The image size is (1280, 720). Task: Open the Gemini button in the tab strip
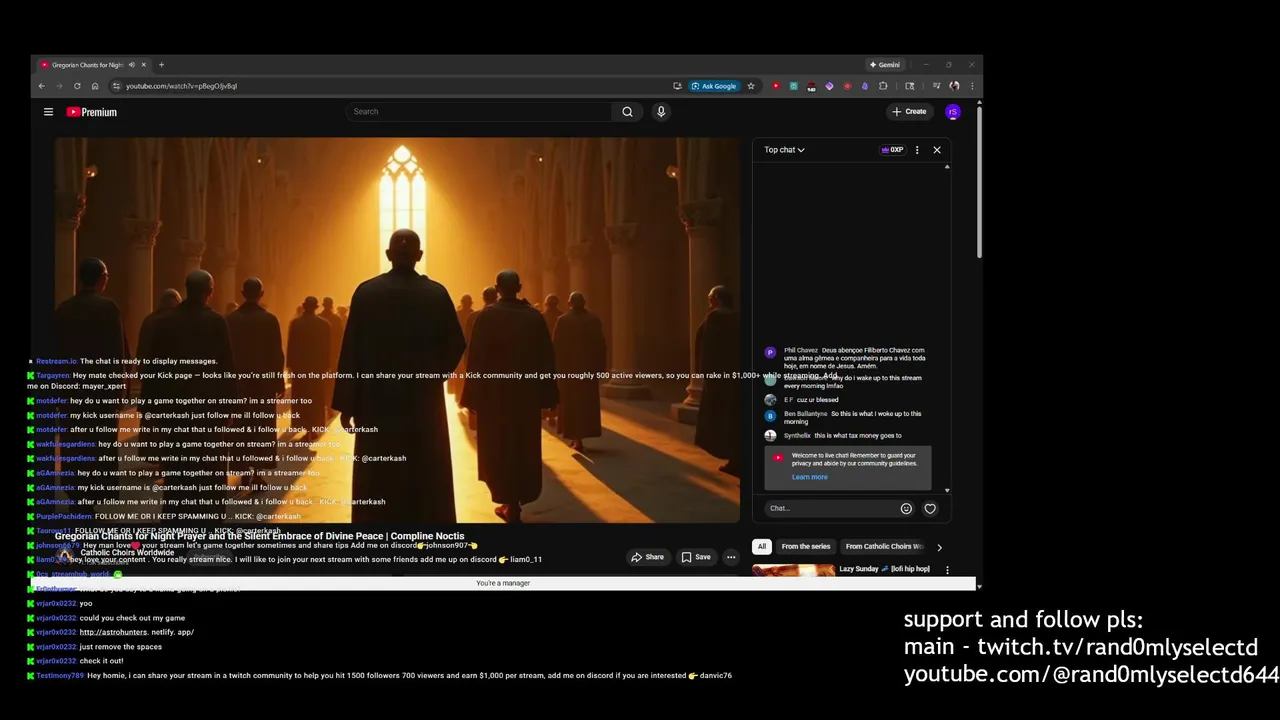(x=885, y=65)
